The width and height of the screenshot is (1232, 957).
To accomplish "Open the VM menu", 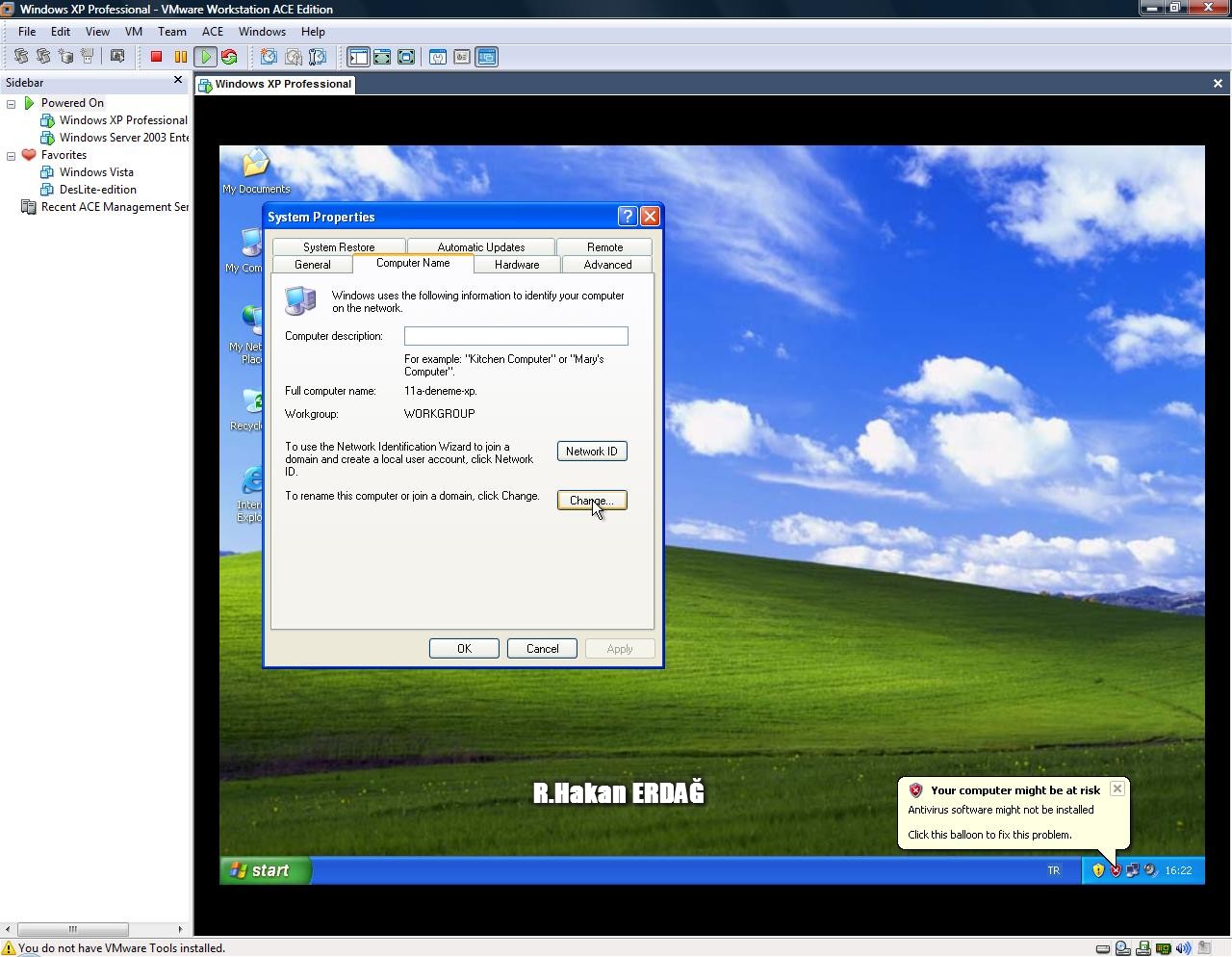I will click(x=134, y=32).
